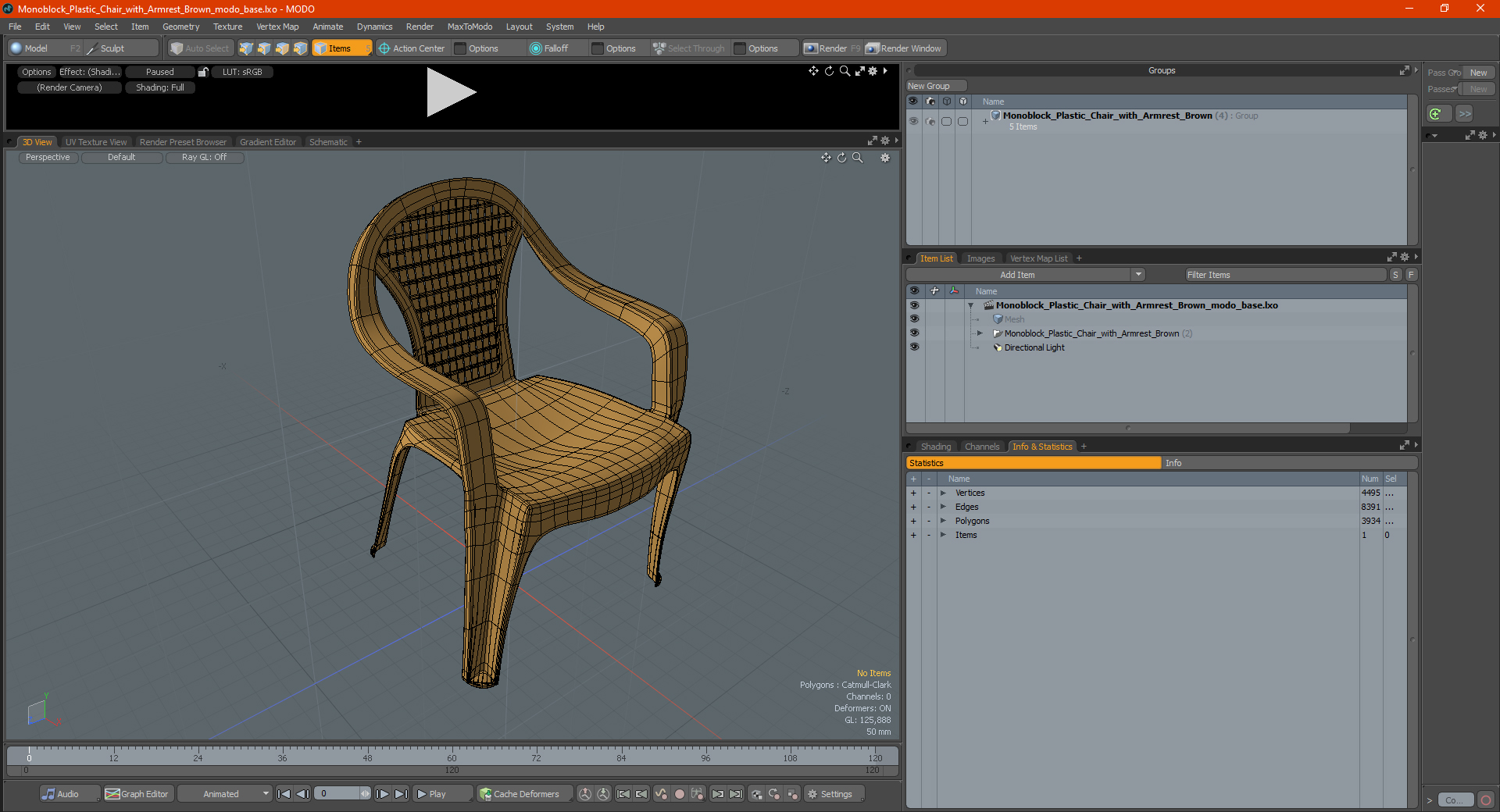Viewport: 1500px width, 812px height.
Task: Activate Items selection mode
Action: [x=341, y=48]
